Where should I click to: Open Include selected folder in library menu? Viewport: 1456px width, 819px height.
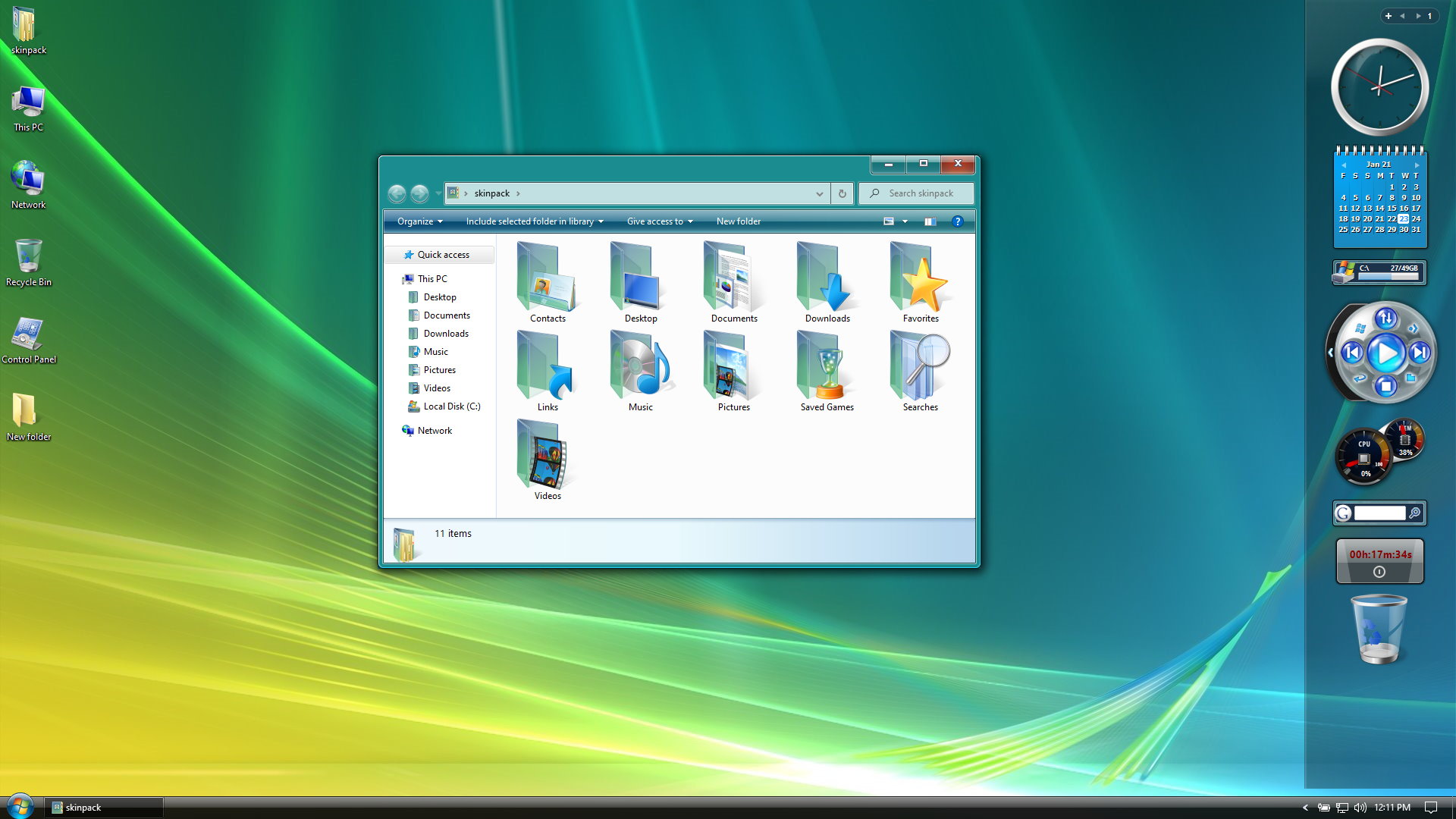pyautogui.click(x=534, y=221)
